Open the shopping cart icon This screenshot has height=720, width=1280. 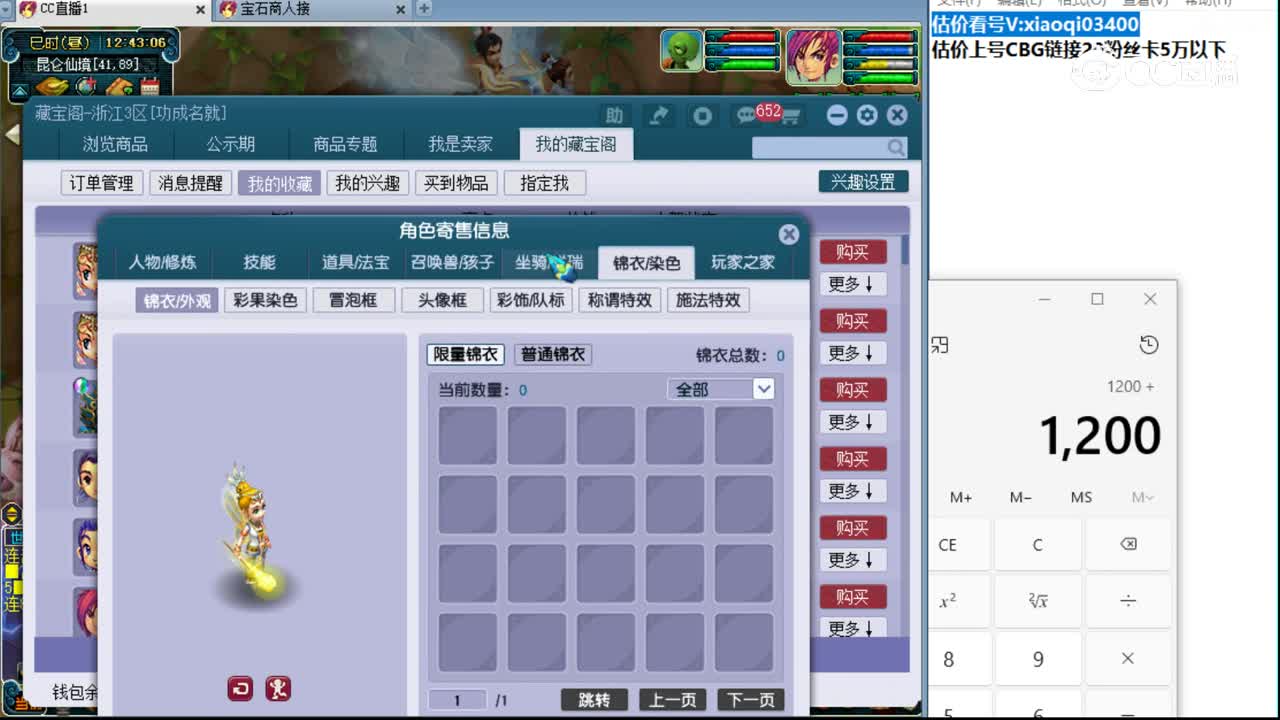[x=790, y=114]
